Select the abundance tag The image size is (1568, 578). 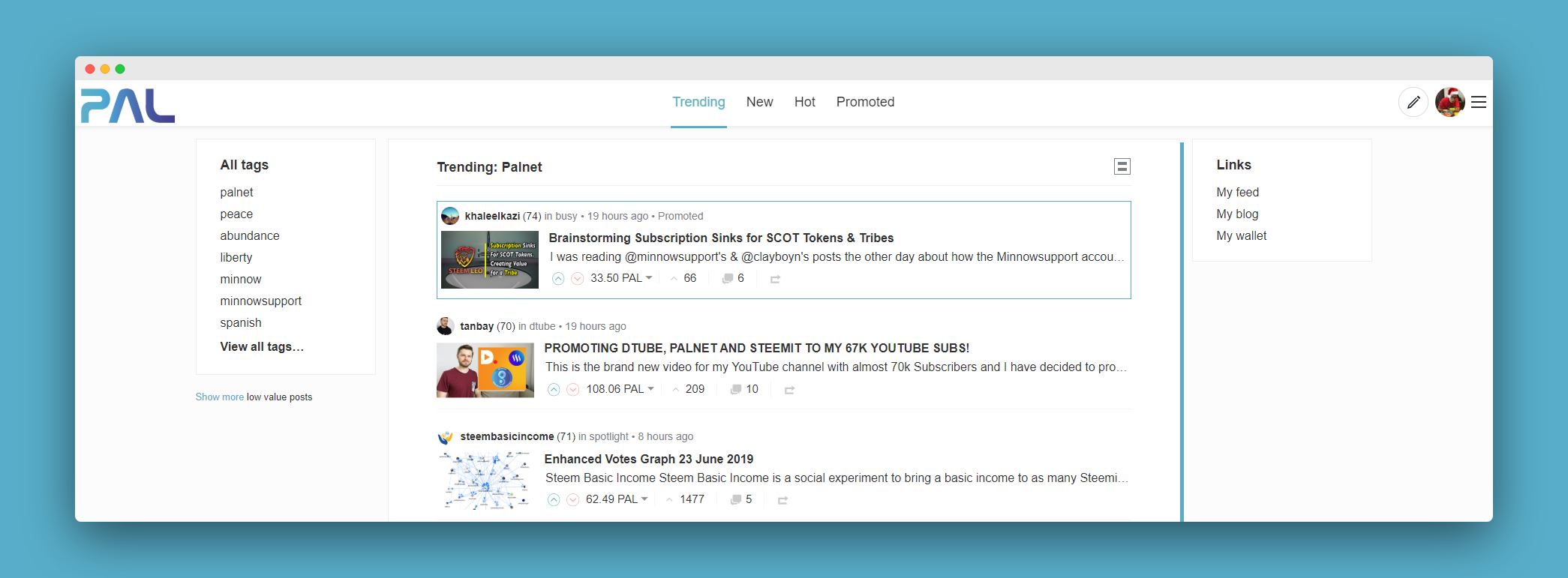[250, 236]
